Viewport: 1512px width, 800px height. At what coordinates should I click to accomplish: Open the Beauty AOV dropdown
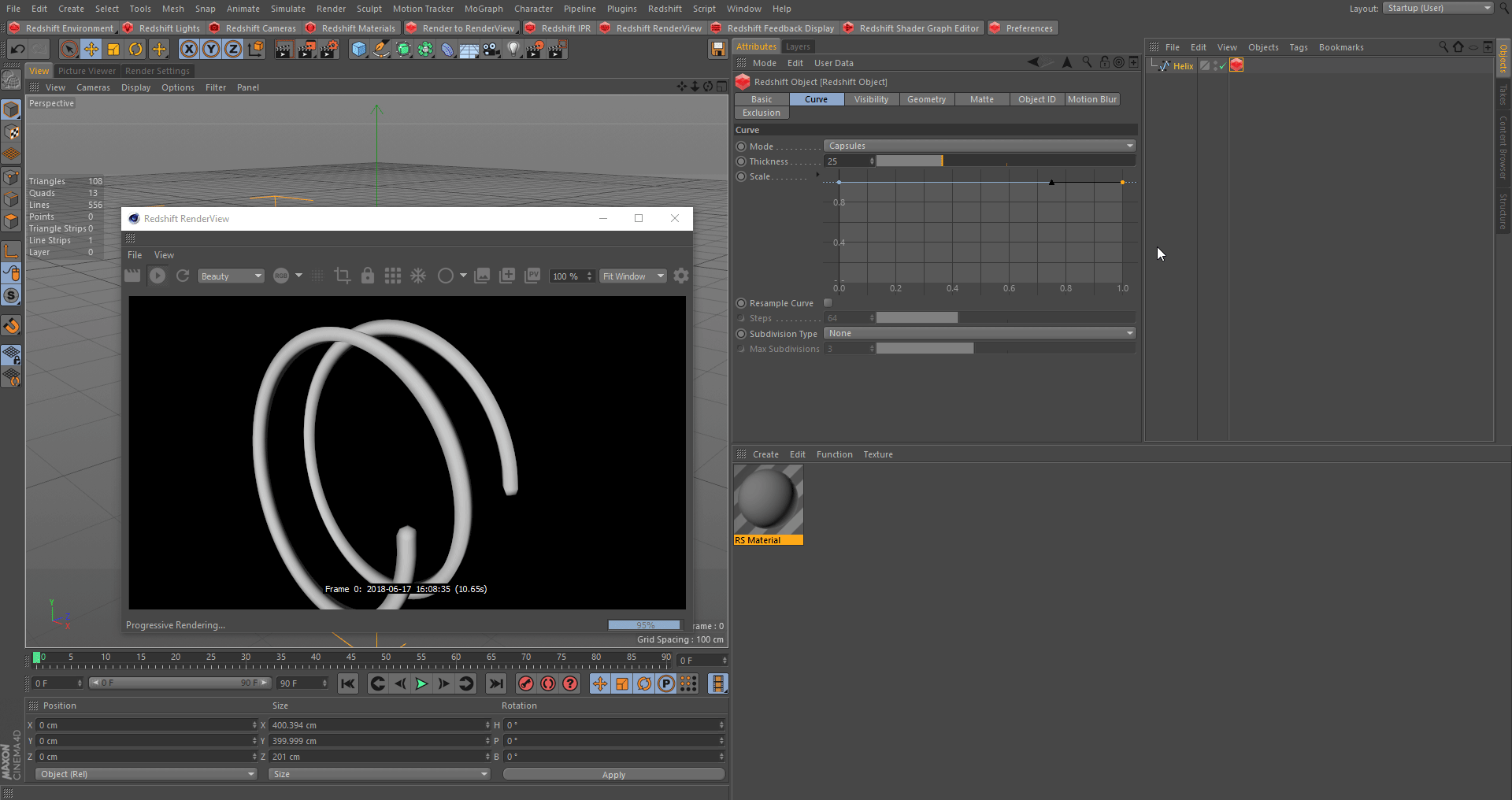click(x=231, y=276)
